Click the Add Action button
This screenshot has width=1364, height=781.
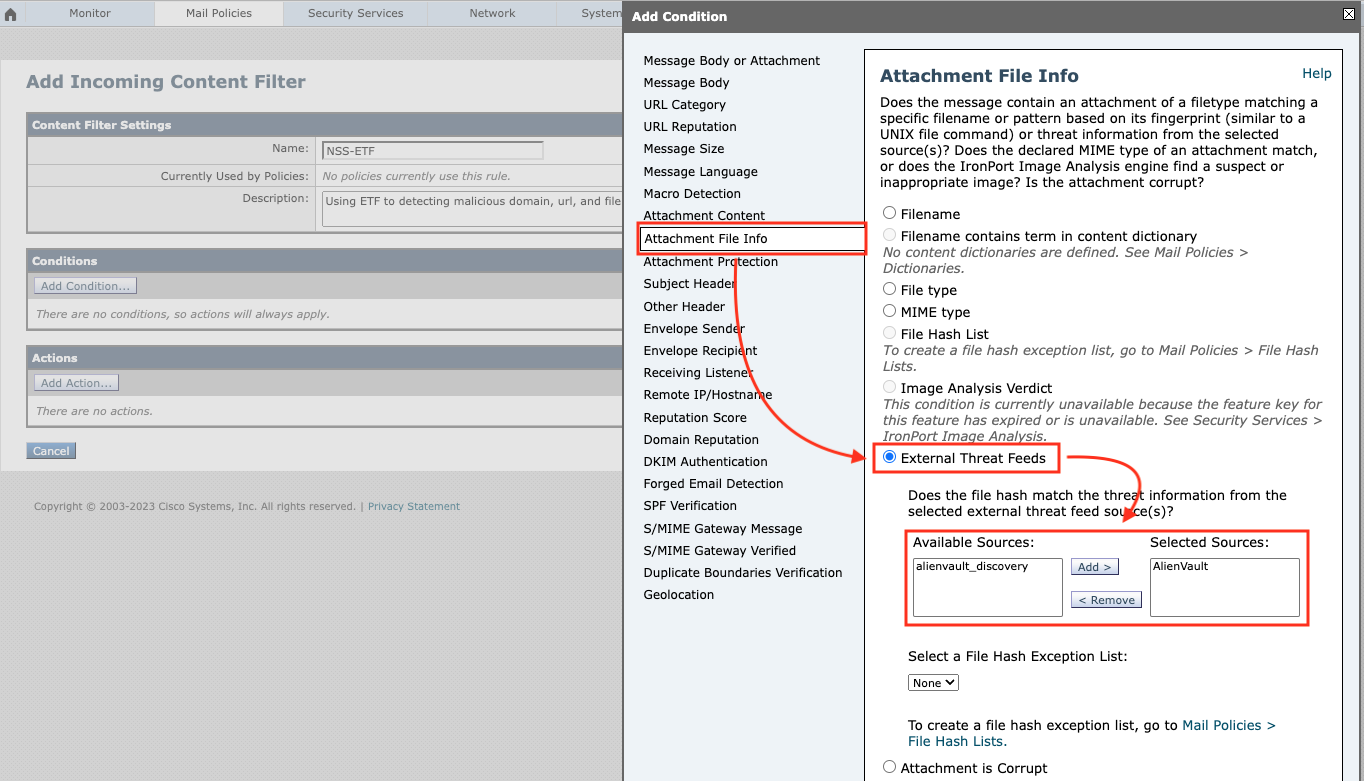(x=75, y=381)
